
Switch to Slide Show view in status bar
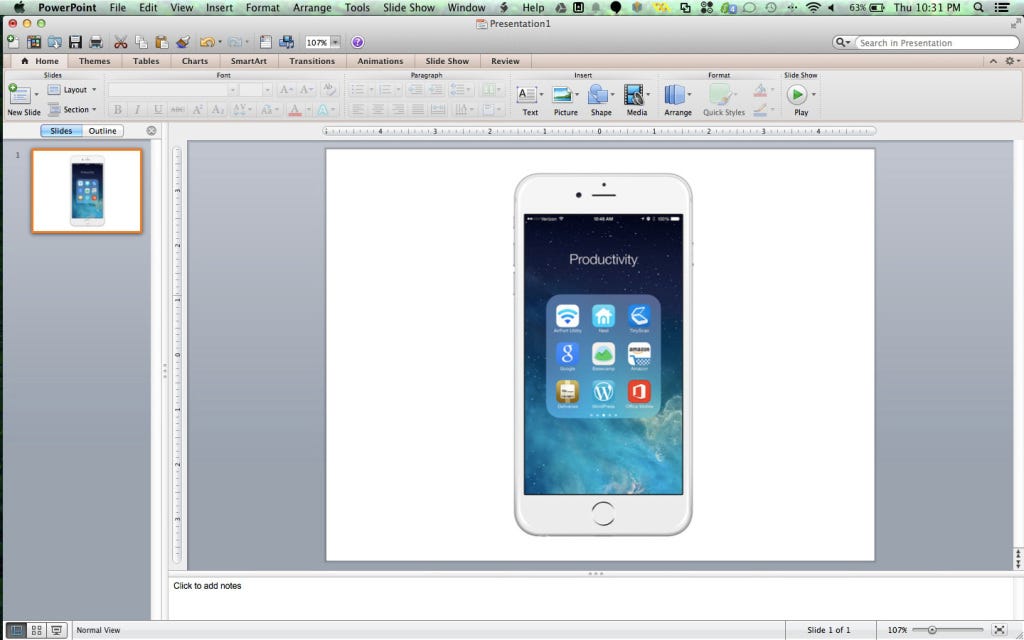[x=57, y=630]
